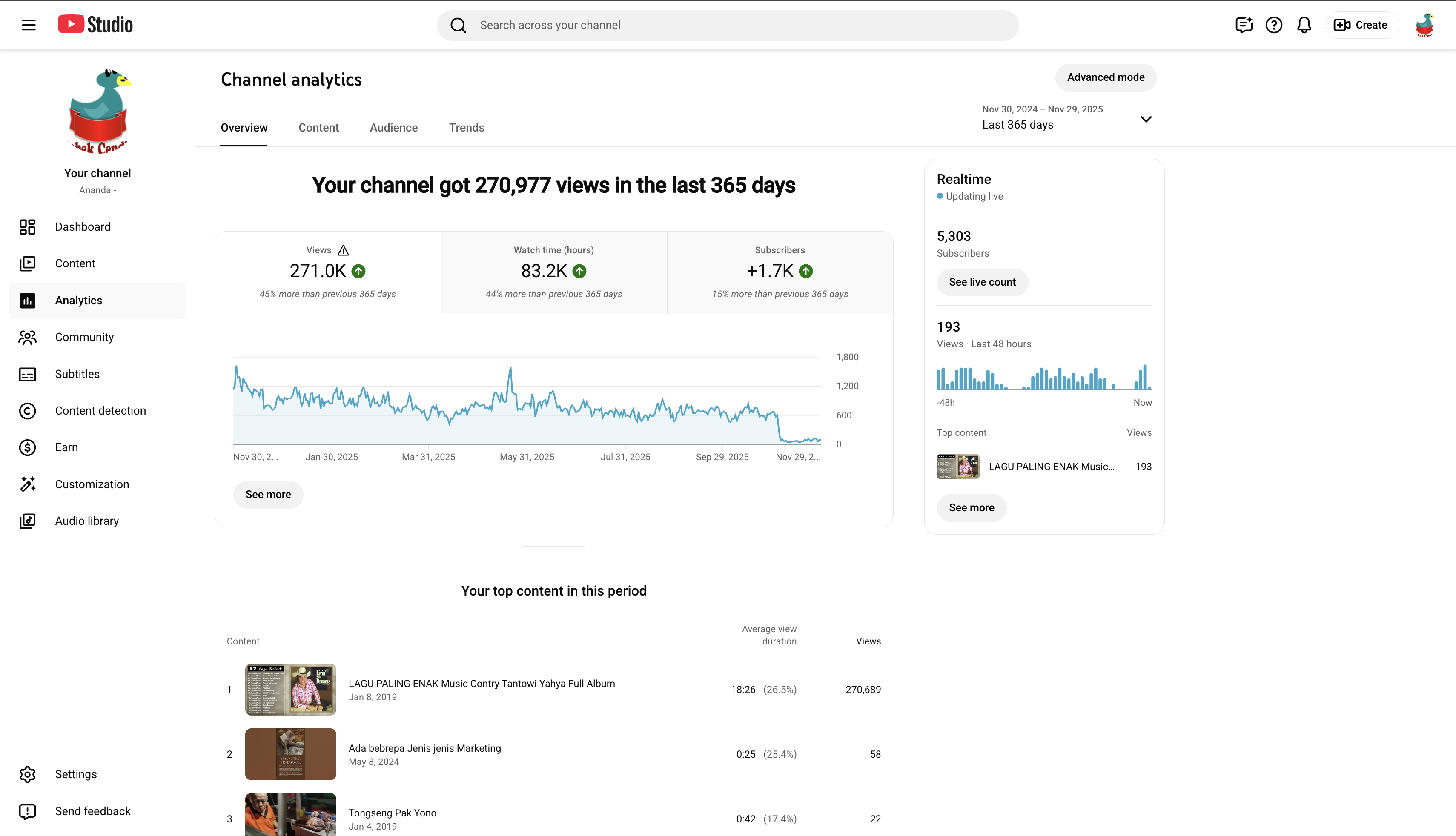Click the Create button
The image size is (1456, 836).
[x=1361, y=25]
